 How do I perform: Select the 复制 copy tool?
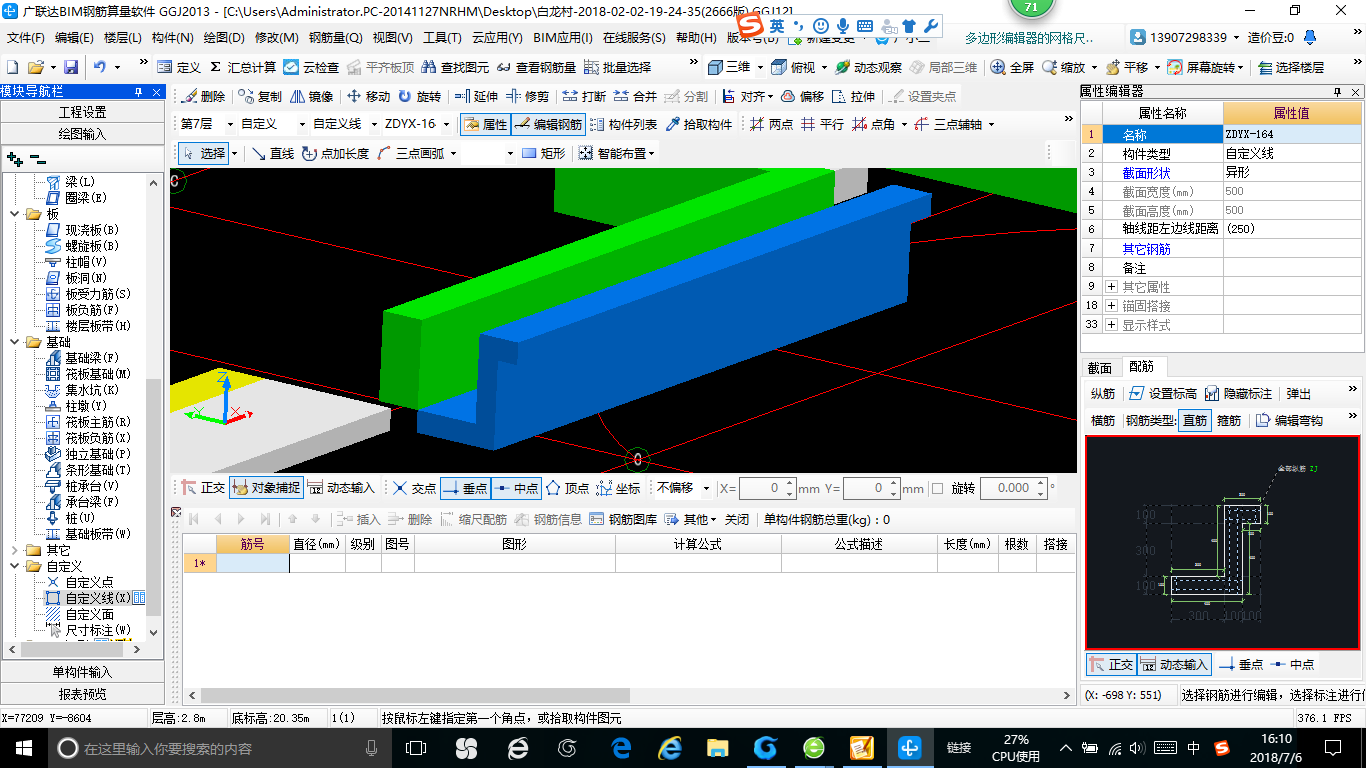coord(260,96)
